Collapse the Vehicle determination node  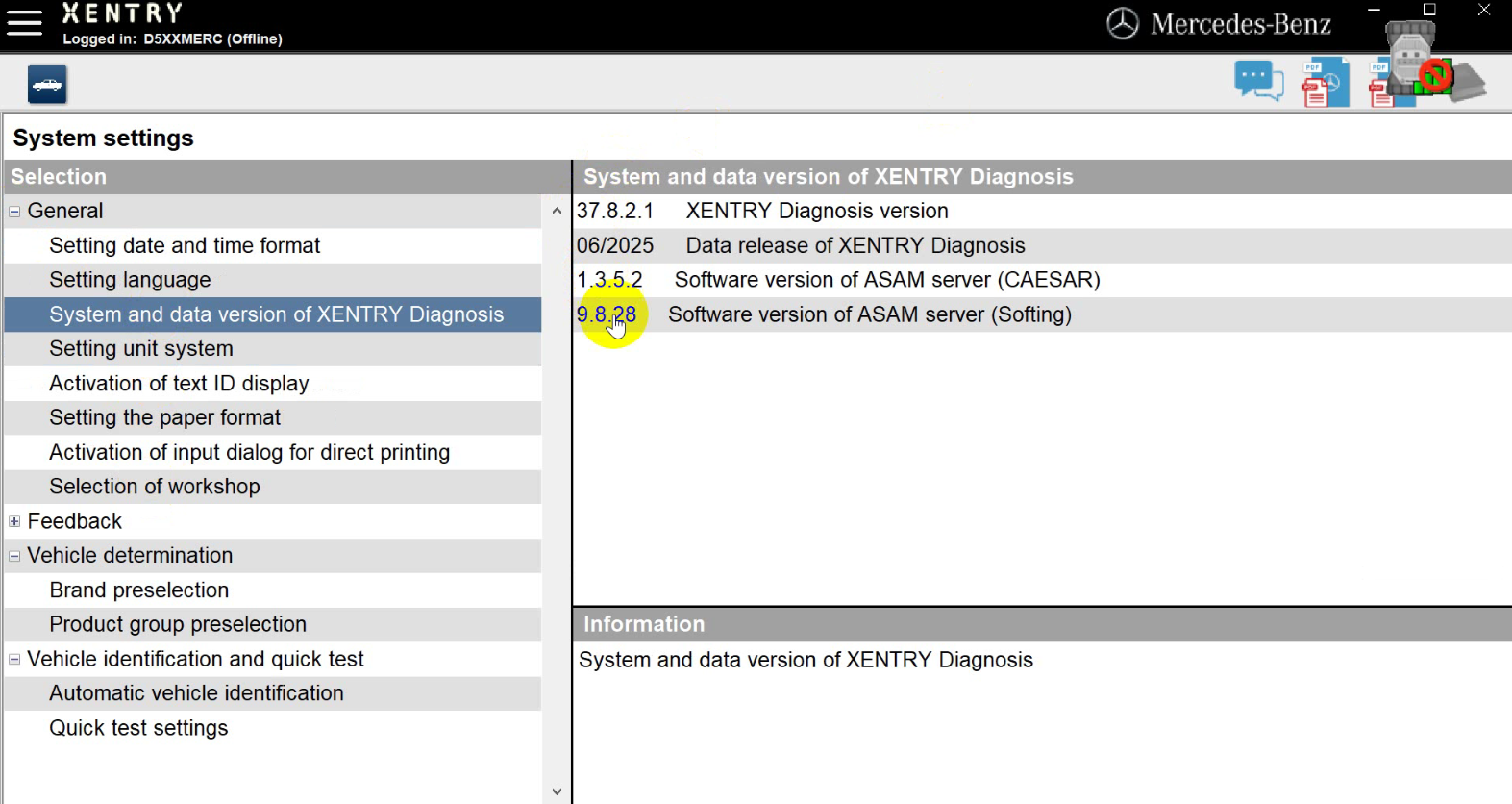point(14,556)
